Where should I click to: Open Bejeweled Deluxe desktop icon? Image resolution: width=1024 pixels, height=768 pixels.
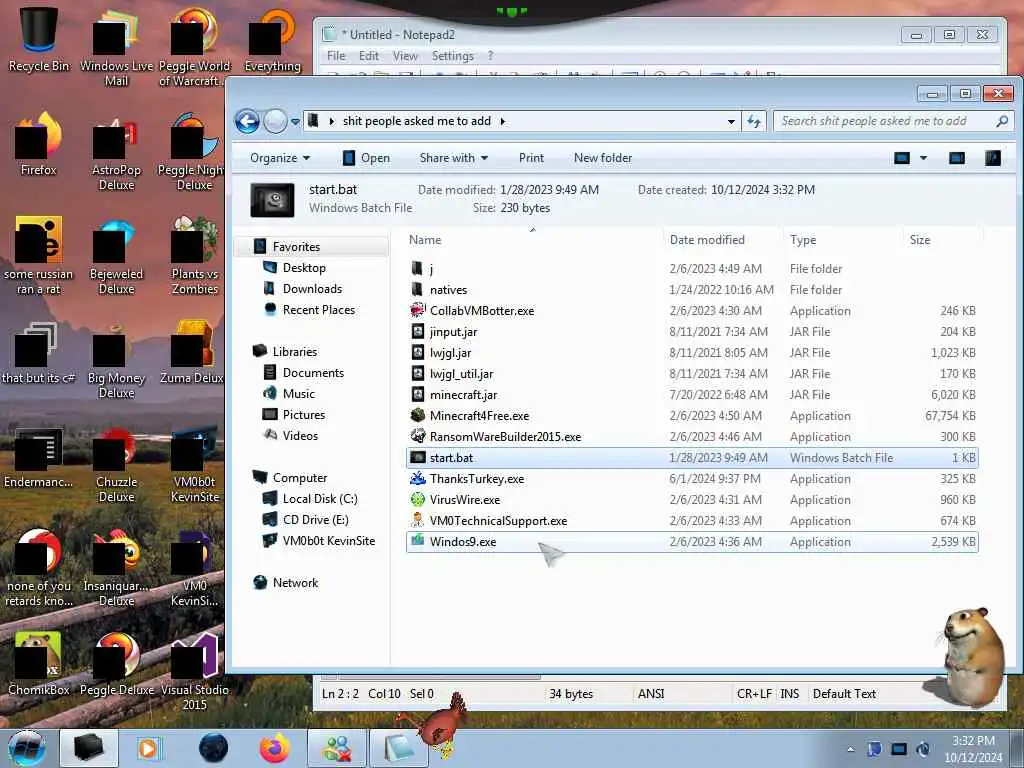coord(116,255)
